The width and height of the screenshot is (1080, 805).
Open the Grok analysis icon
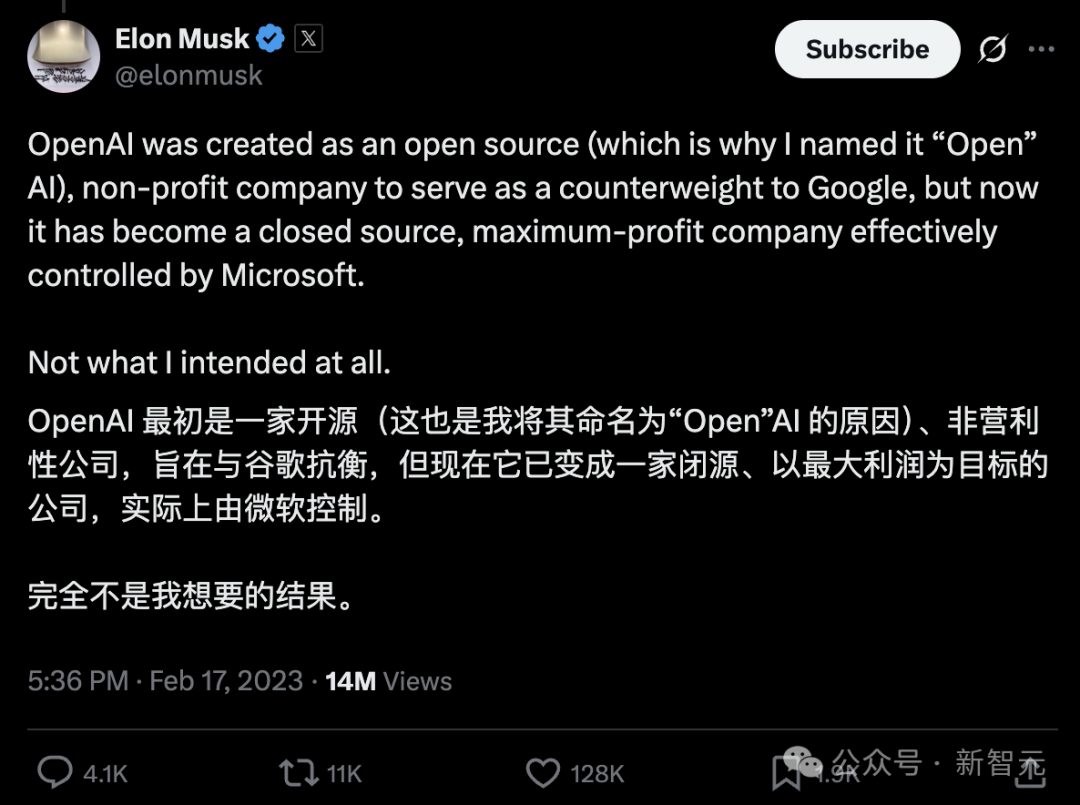991,49
